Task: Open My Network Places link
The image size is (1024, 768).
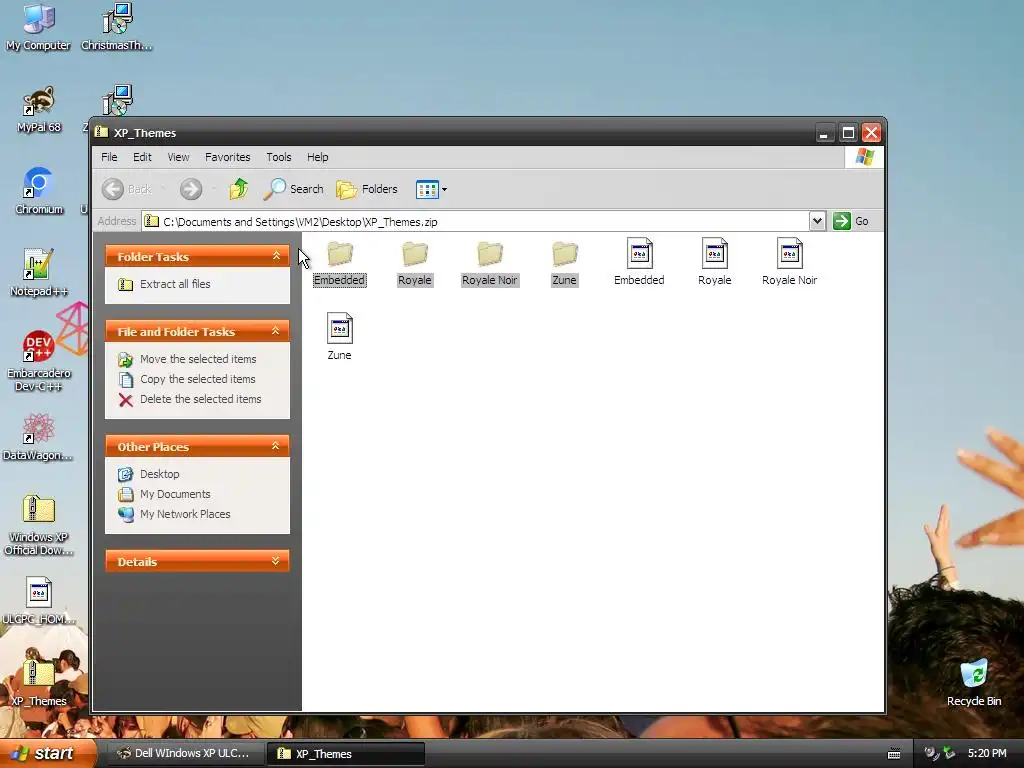Action: coord(185,515)
